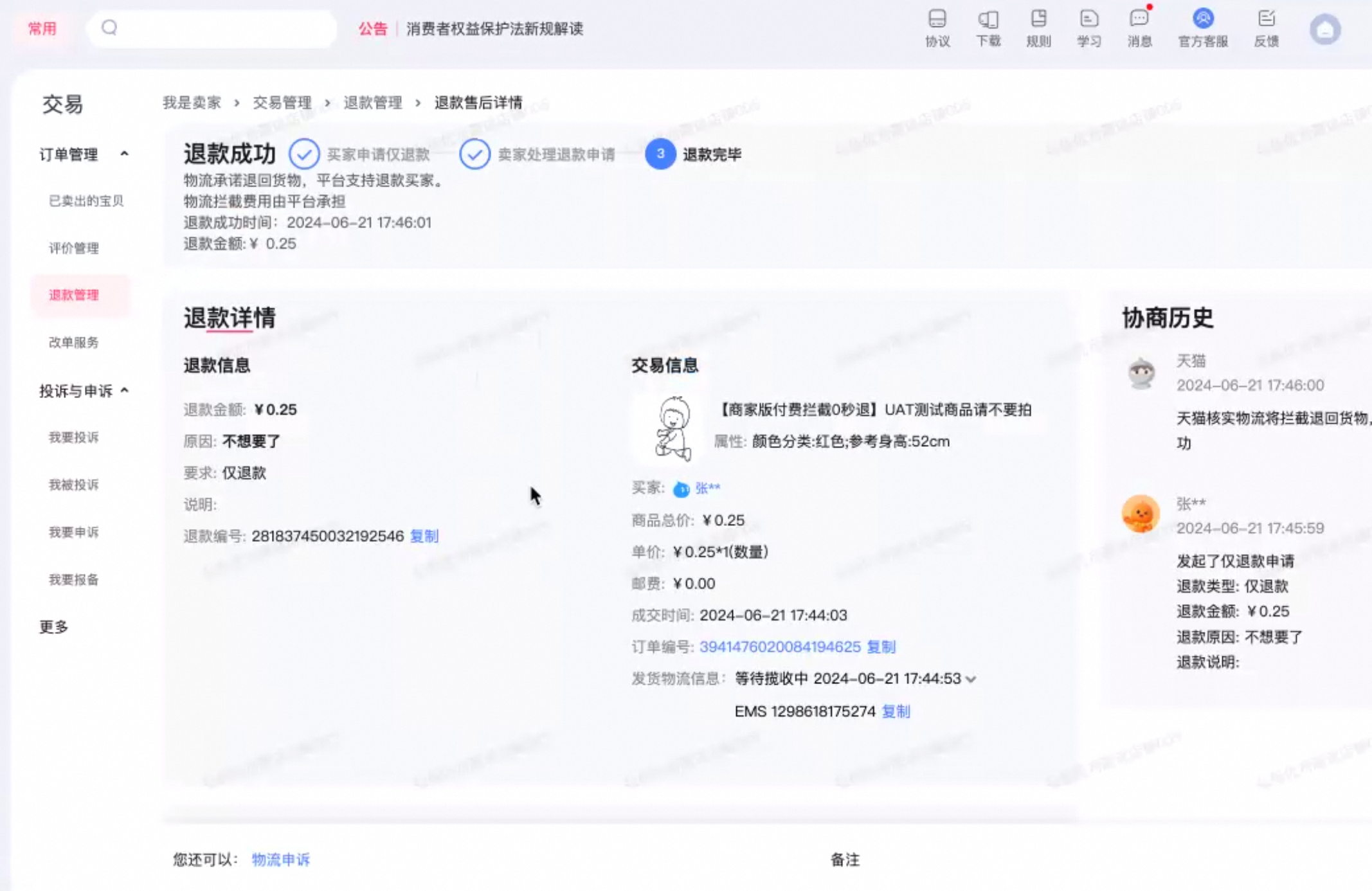Click the 规则 rules icon

[x=1038, y=29]
